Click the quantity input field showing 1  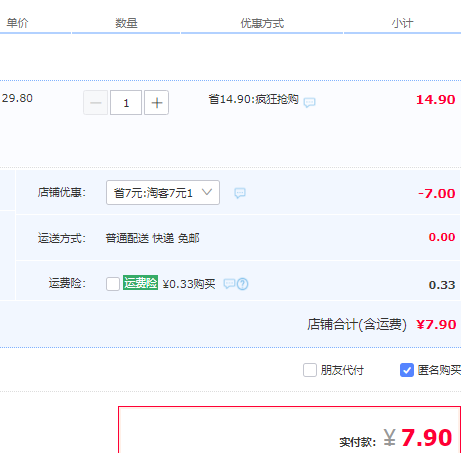click(126, 103)
